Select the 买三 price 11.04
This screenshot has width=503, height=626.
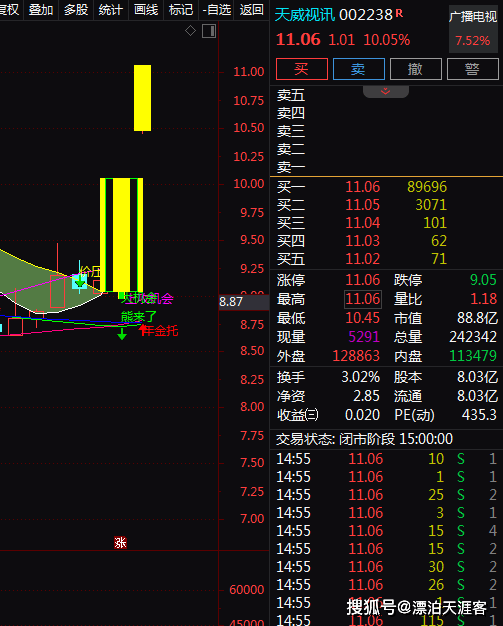(362, 223)
